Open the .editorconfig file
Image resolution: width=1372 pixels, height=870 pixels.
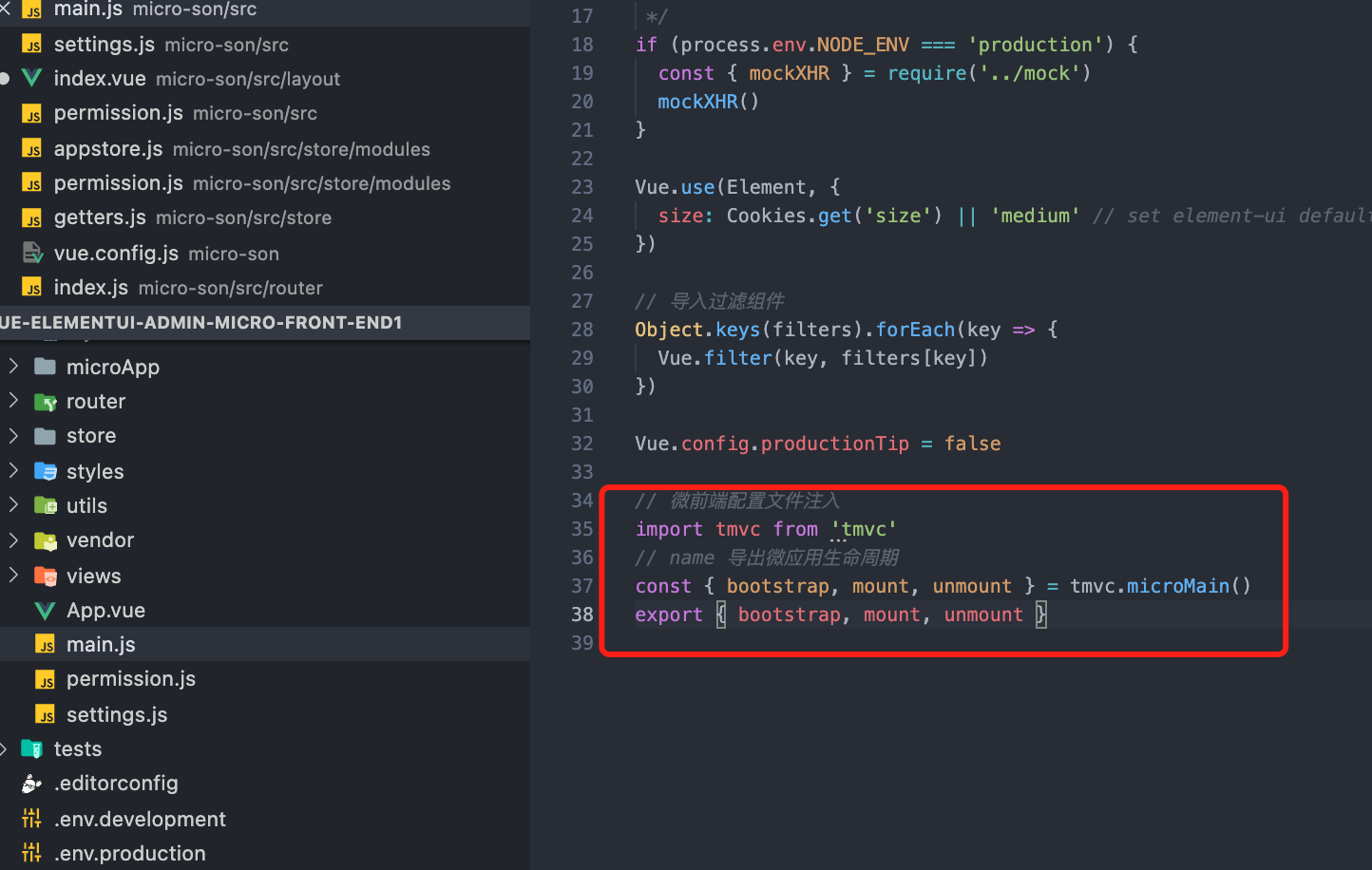click(265, 784)
